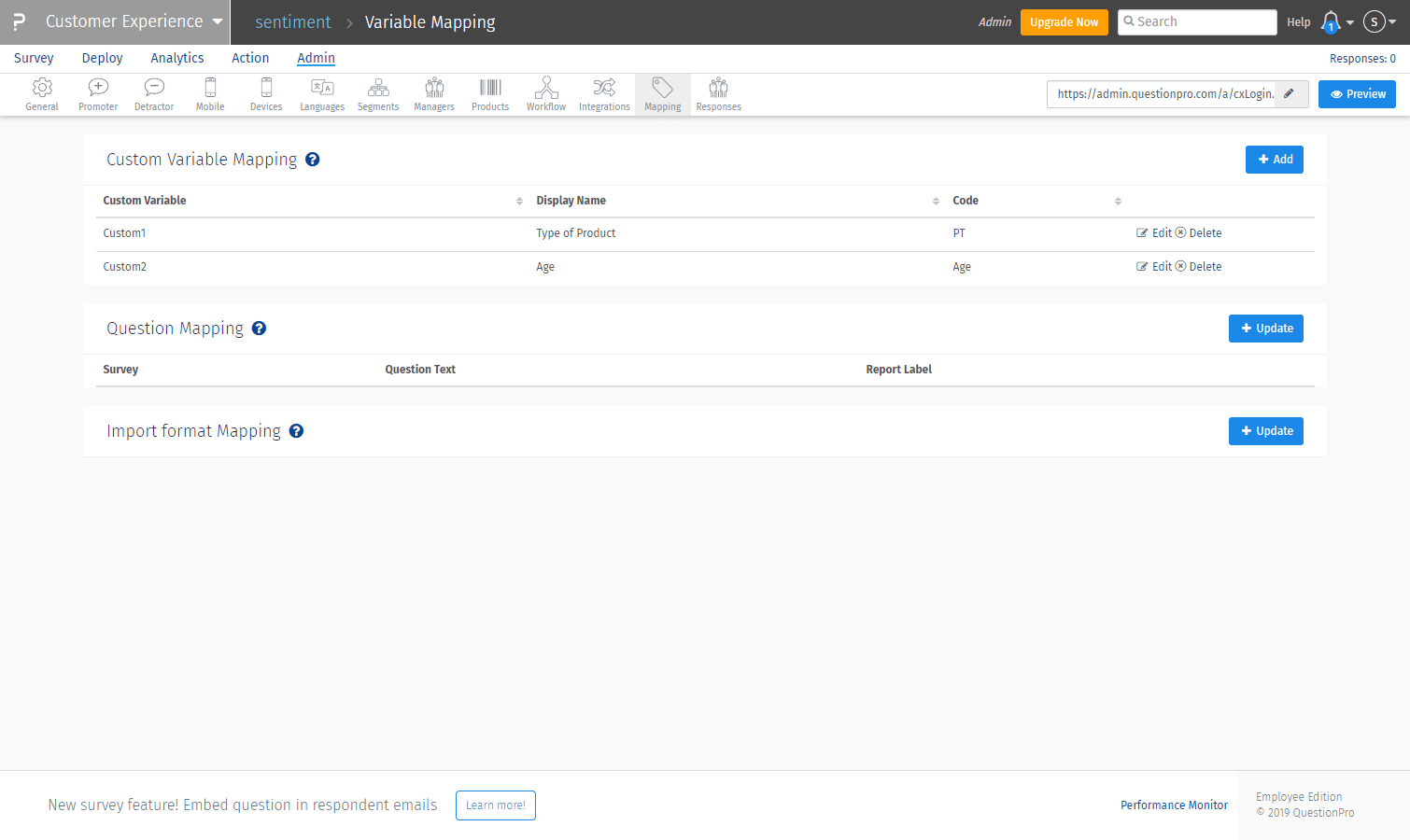Click the pencil icon to edit survey URL
This screenshot has height=840, width=1410.
coord(1290,94)
